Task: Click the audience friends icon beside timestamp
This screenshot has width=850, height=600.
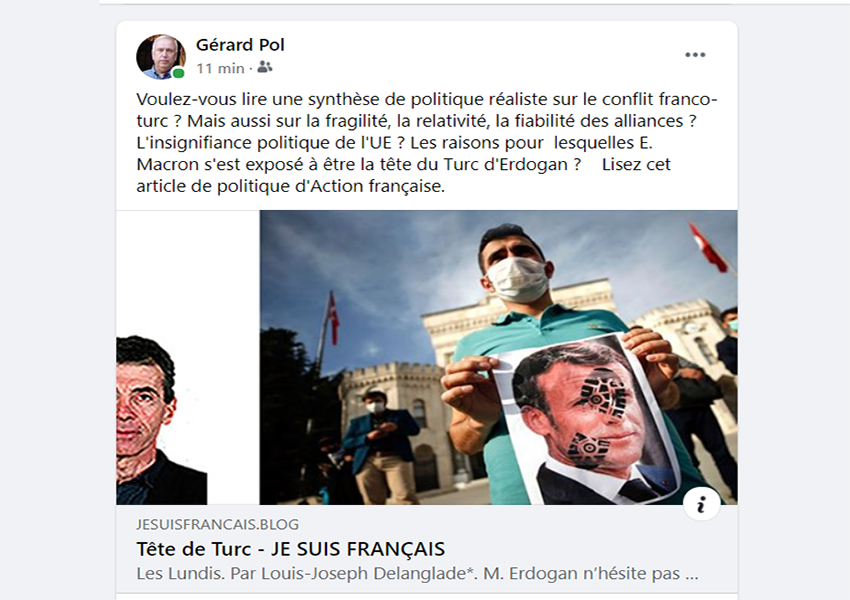Action: (265, 67)
